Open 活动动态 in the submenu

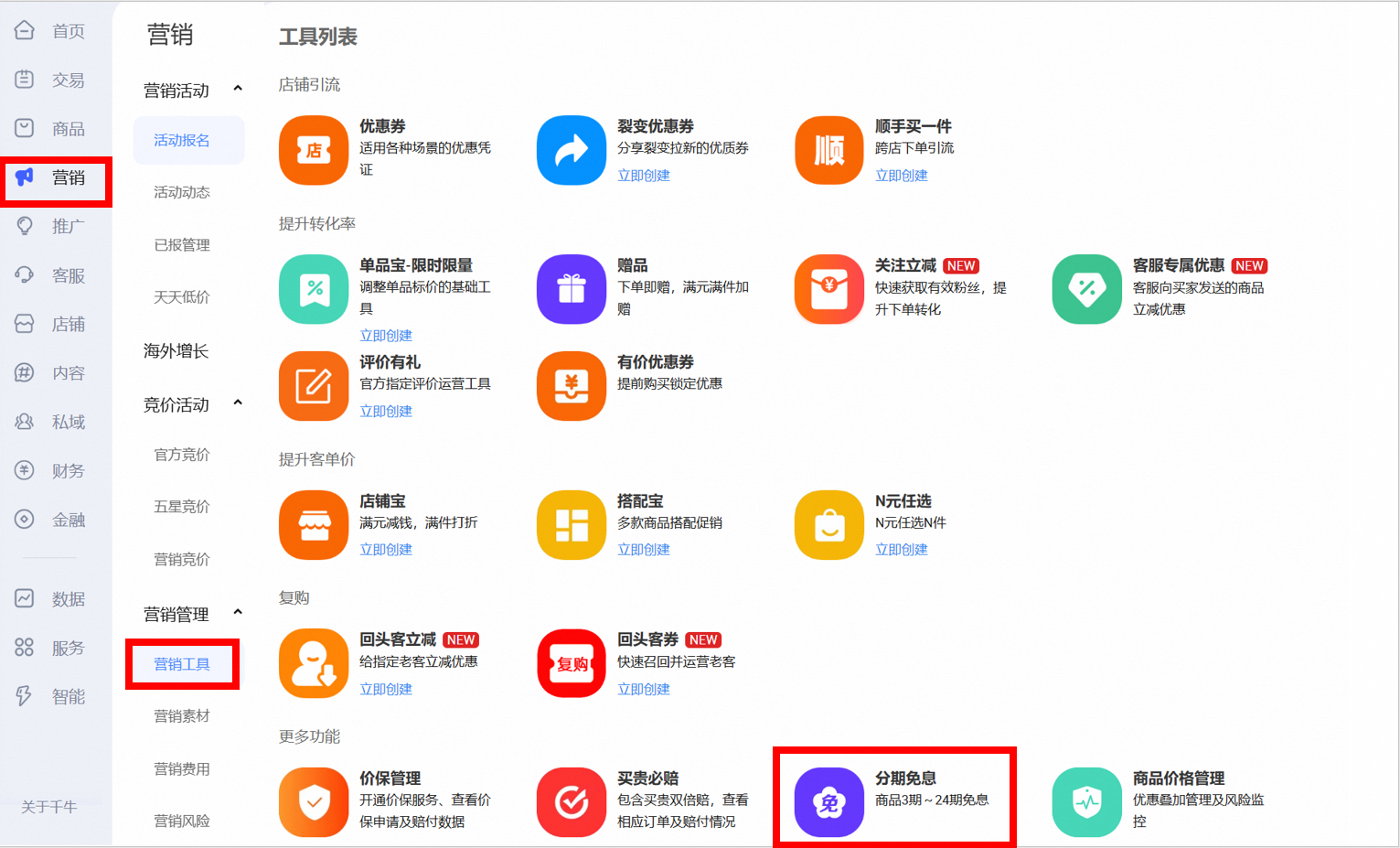tap(182, 192)
